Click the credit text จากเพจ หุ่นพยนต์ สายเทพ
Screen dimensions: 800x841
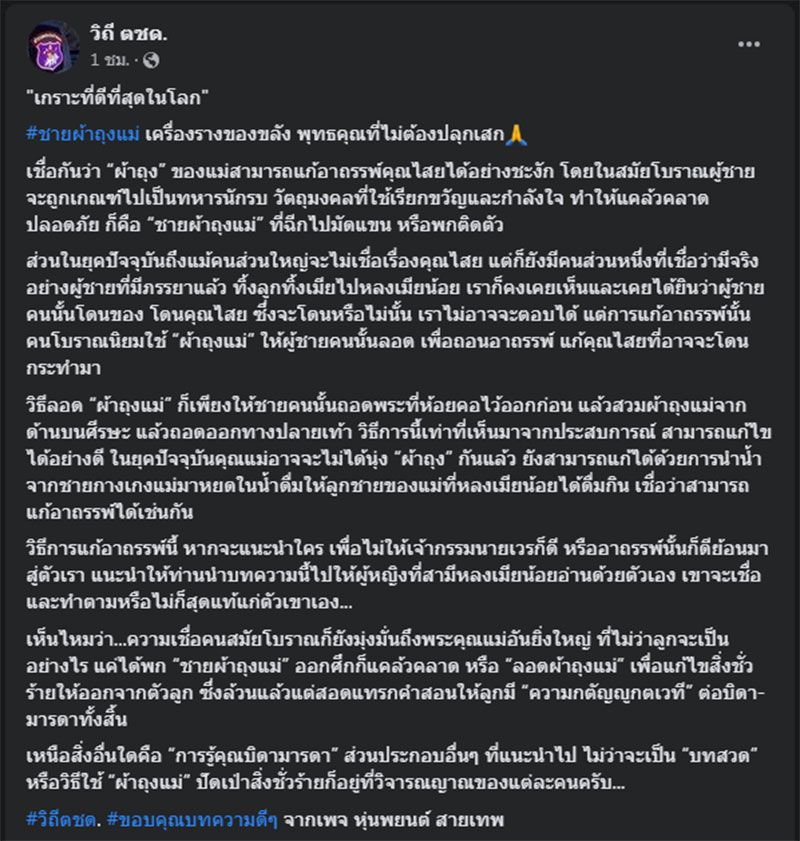click(394, 820)
